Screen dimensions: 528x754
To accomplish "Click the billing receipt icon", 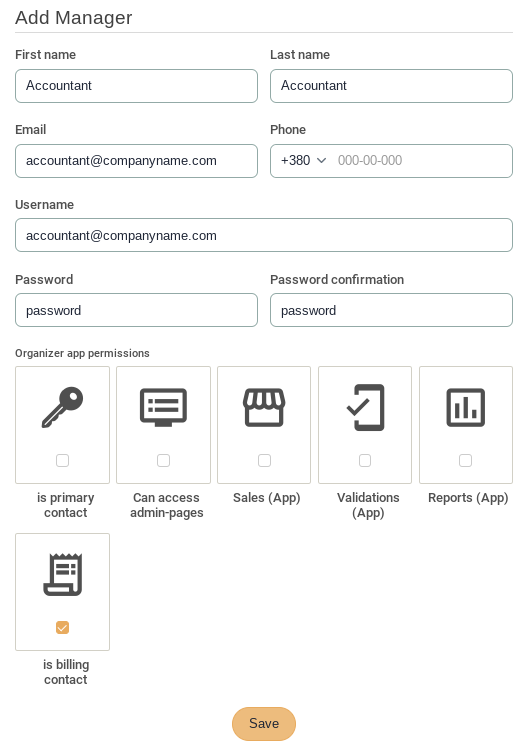I will (63, 575).
